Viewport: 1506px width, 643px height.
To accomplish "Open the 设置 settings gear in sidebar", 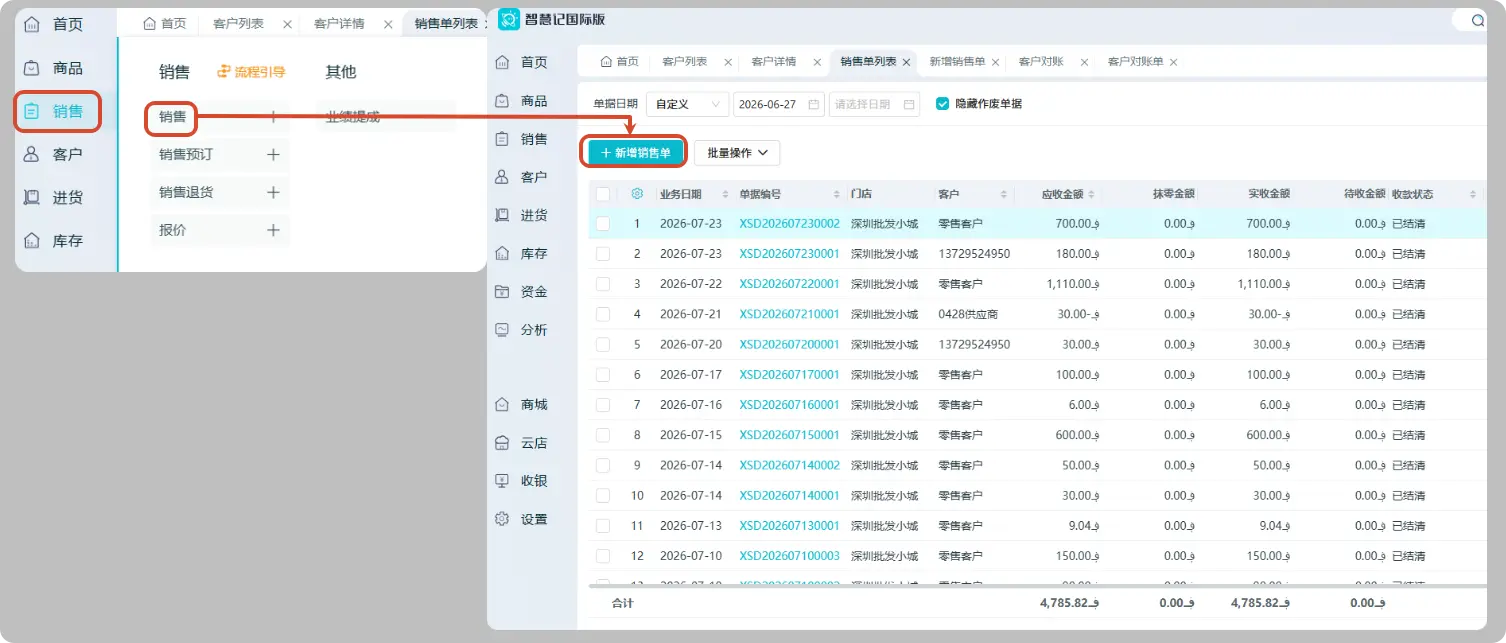I will pyautogui.click(x=503, y=519).
